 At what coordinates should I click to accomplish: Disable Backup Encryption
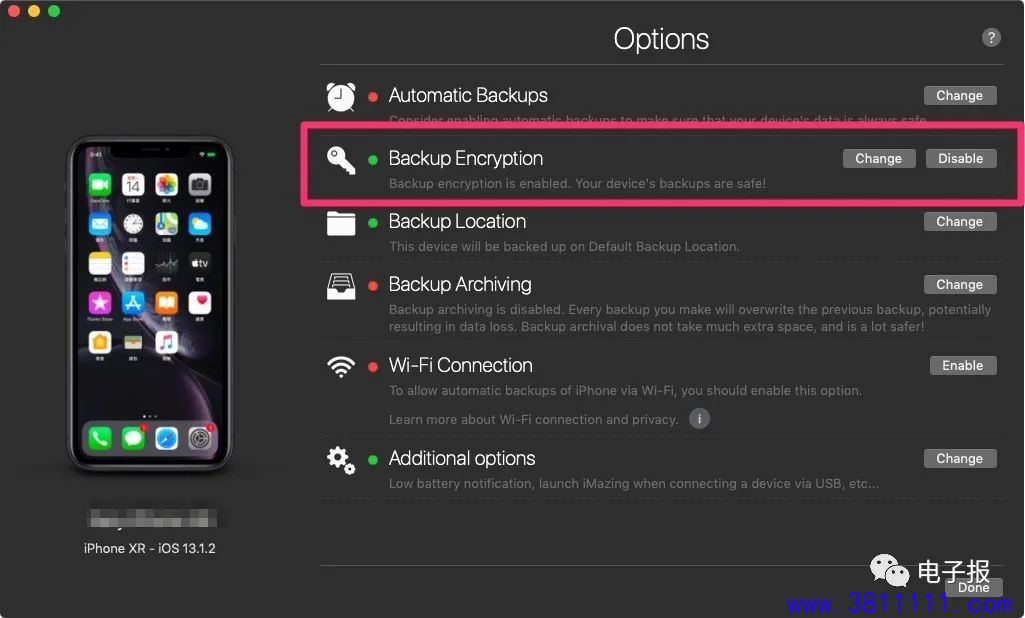click(x=961, y=158)
